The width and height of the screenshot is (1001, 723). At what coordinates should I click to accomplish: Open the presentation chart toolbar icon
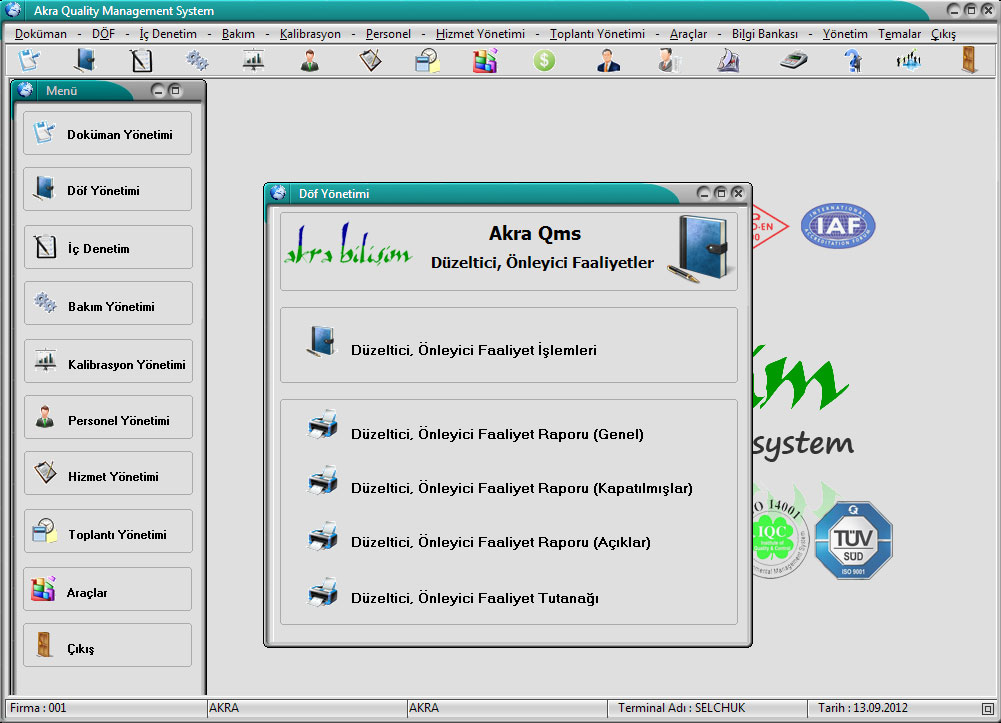tap(253, 61)
